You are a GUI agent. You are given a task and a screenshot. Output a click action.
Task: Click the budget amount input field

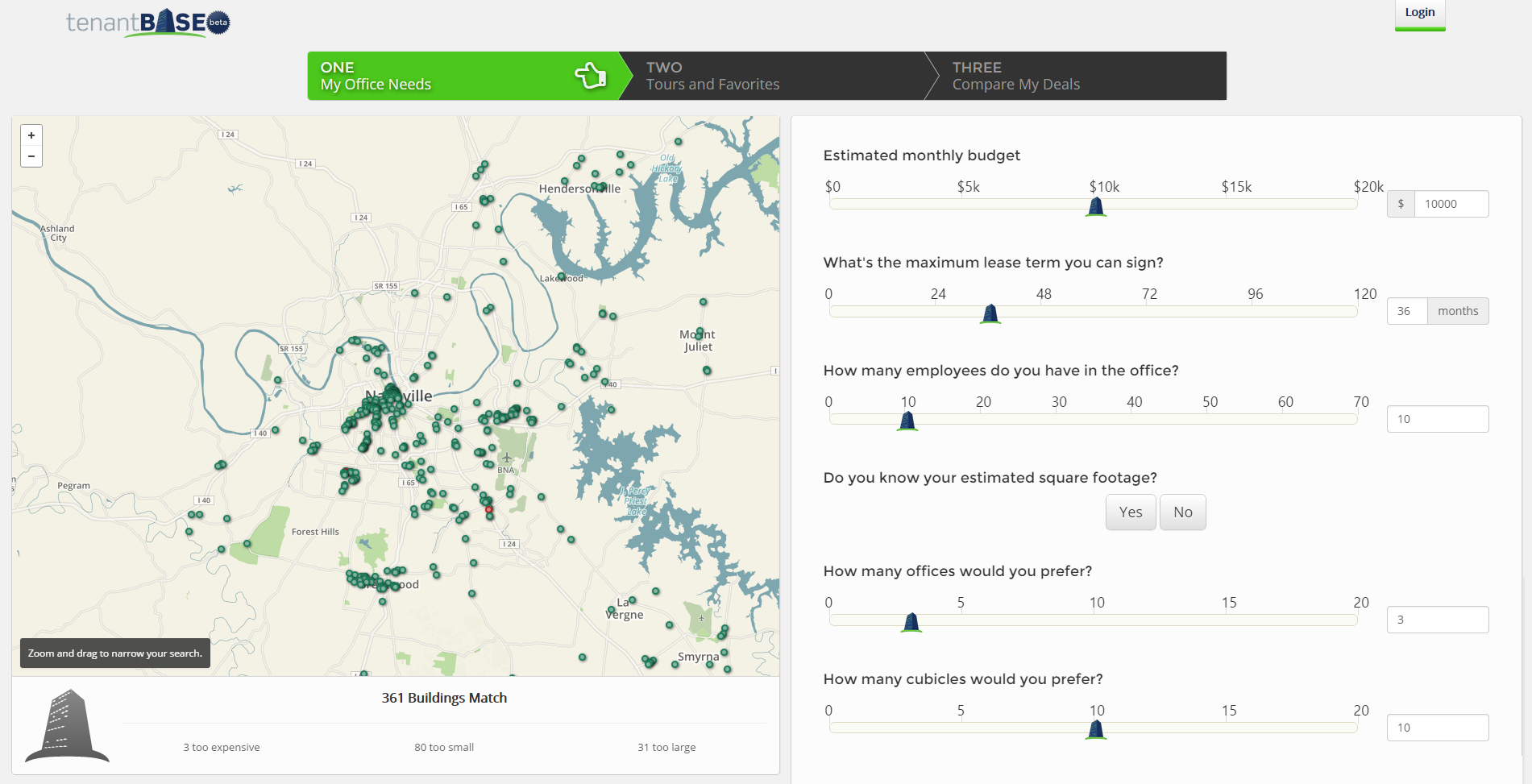tap(1451, 204)
